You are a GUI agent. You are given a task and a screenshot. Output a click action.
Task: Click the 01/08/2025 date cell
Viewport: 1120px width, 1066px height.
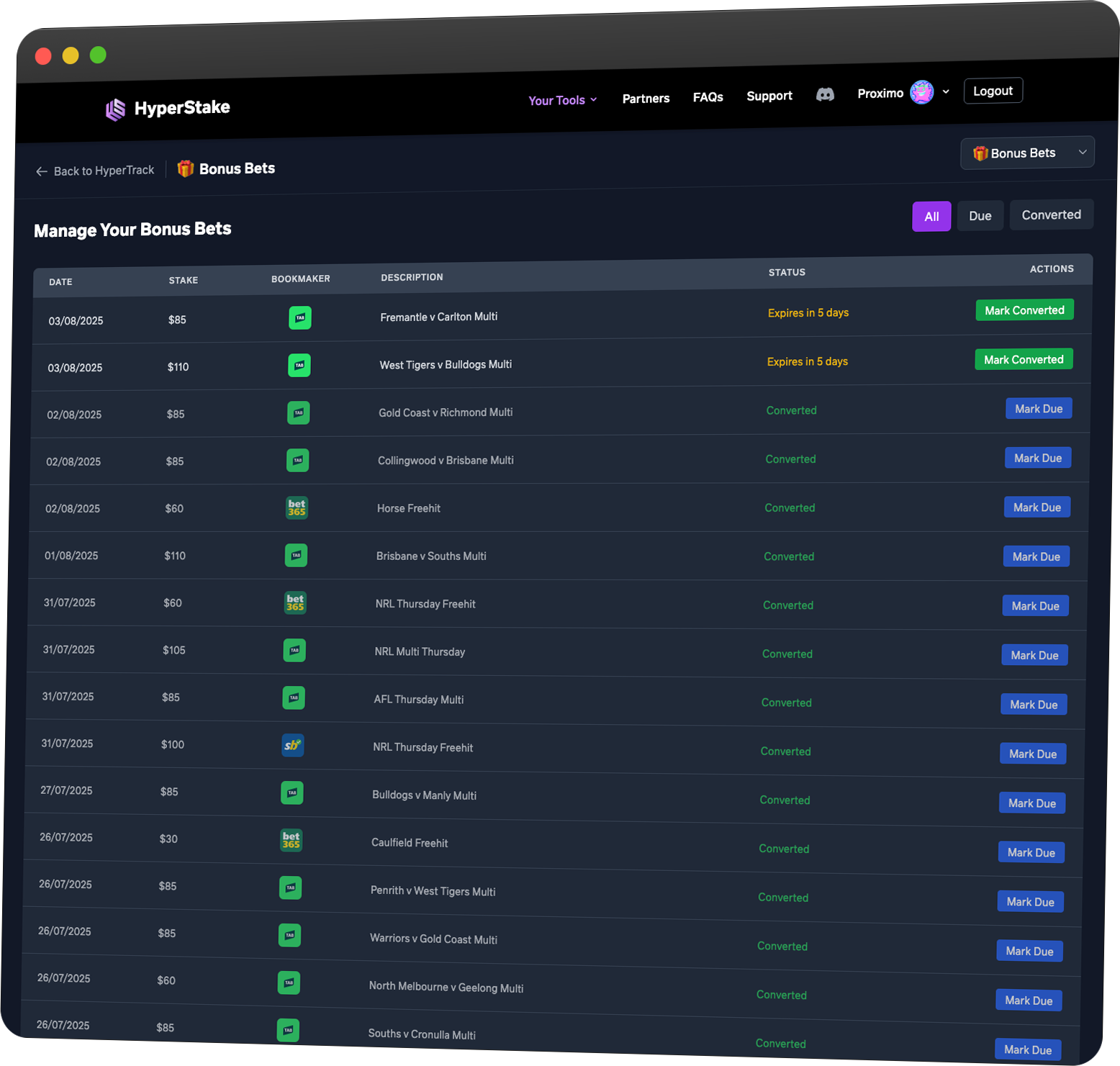pyautogui.click(x=71, y=556)
